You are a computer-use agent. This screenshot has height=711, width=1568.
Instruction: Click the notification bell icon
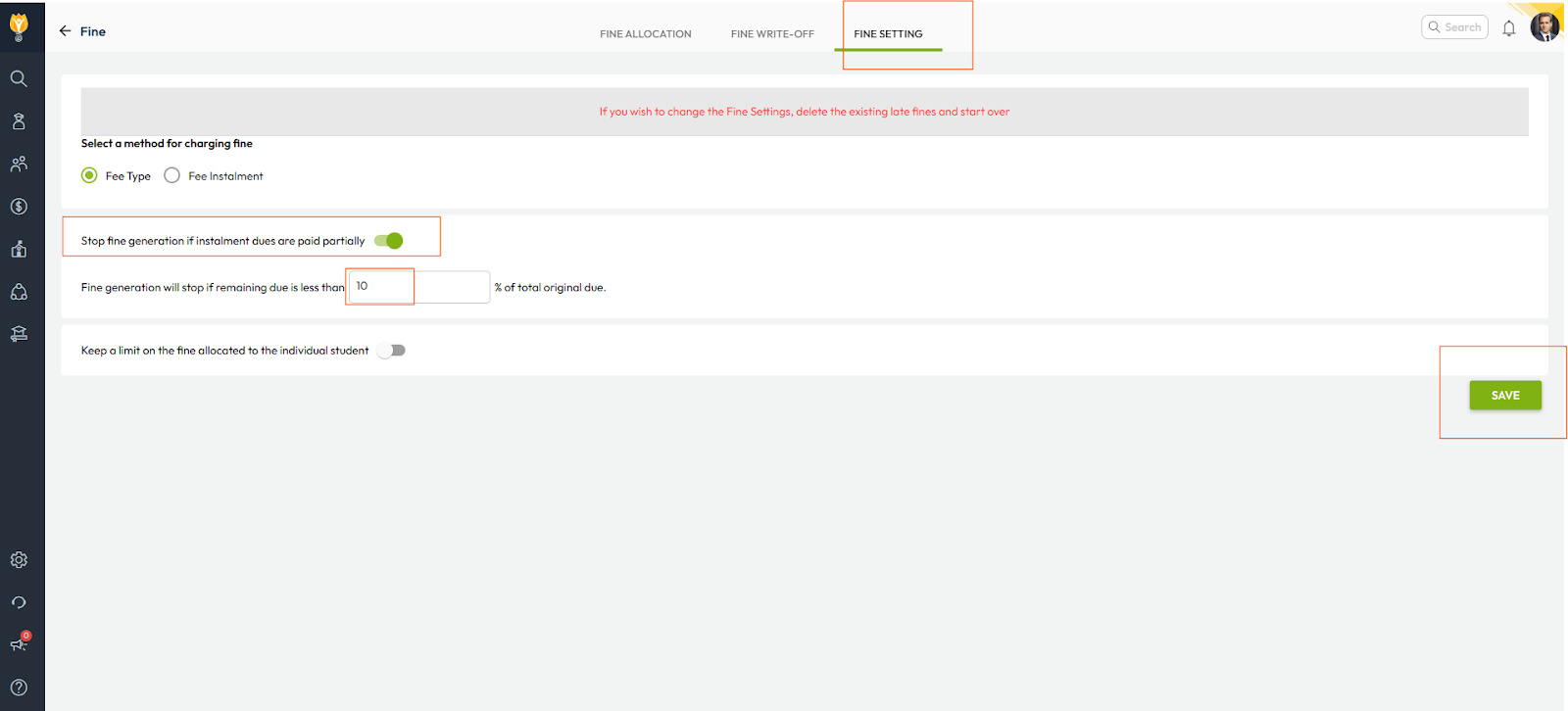1509,28
